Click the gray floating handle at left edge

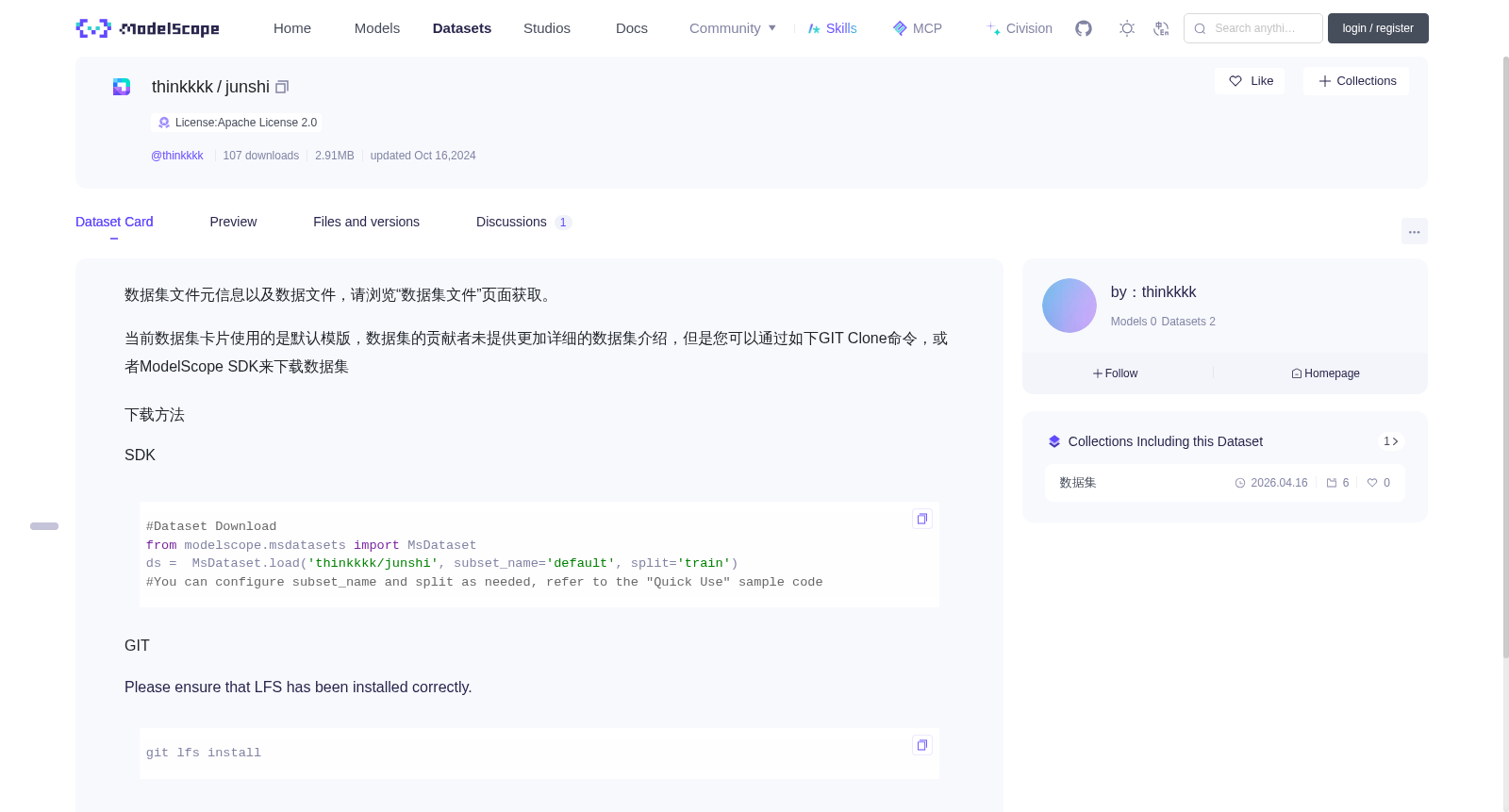click(44, 526)
